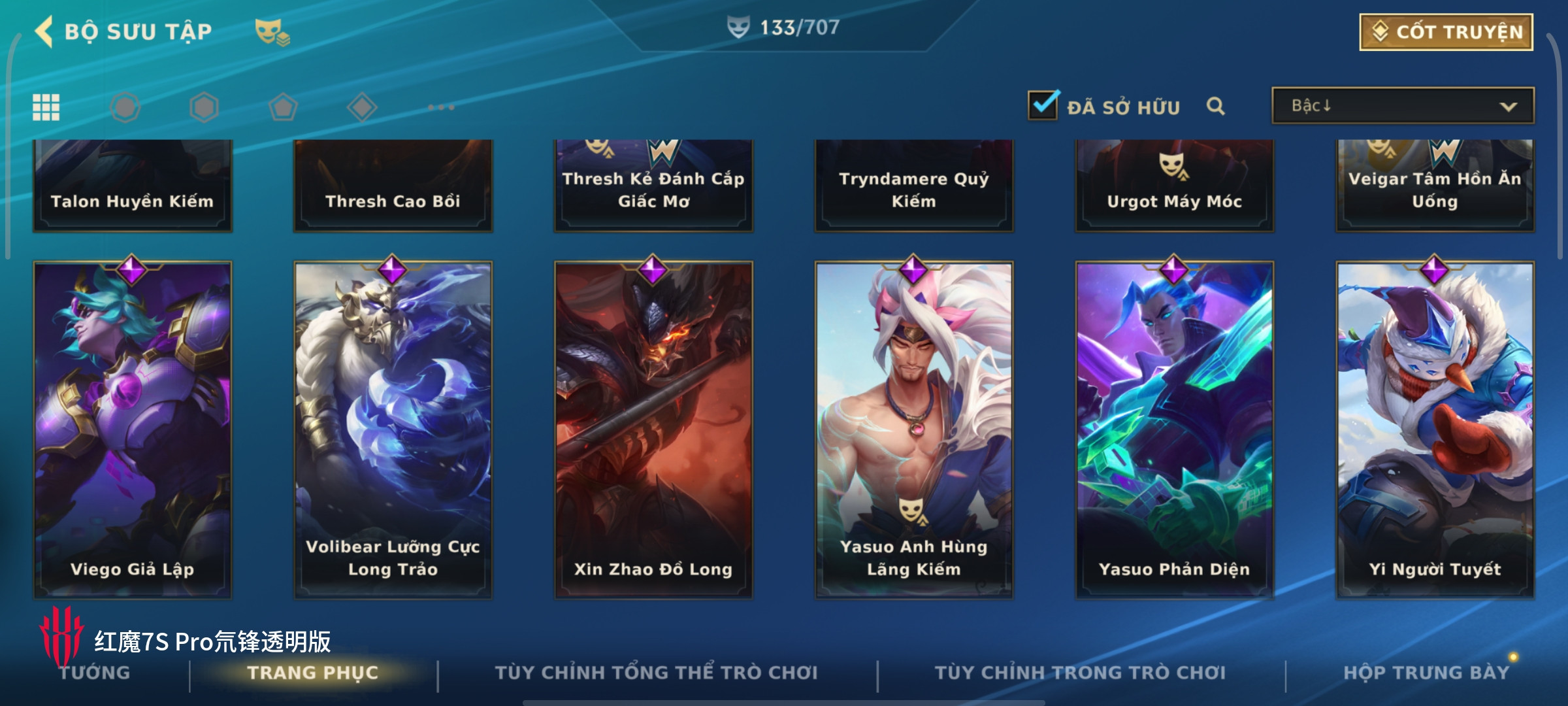Open skin search magnifier
This screenshot has width=1568, height=706.
pos(1215,106)
